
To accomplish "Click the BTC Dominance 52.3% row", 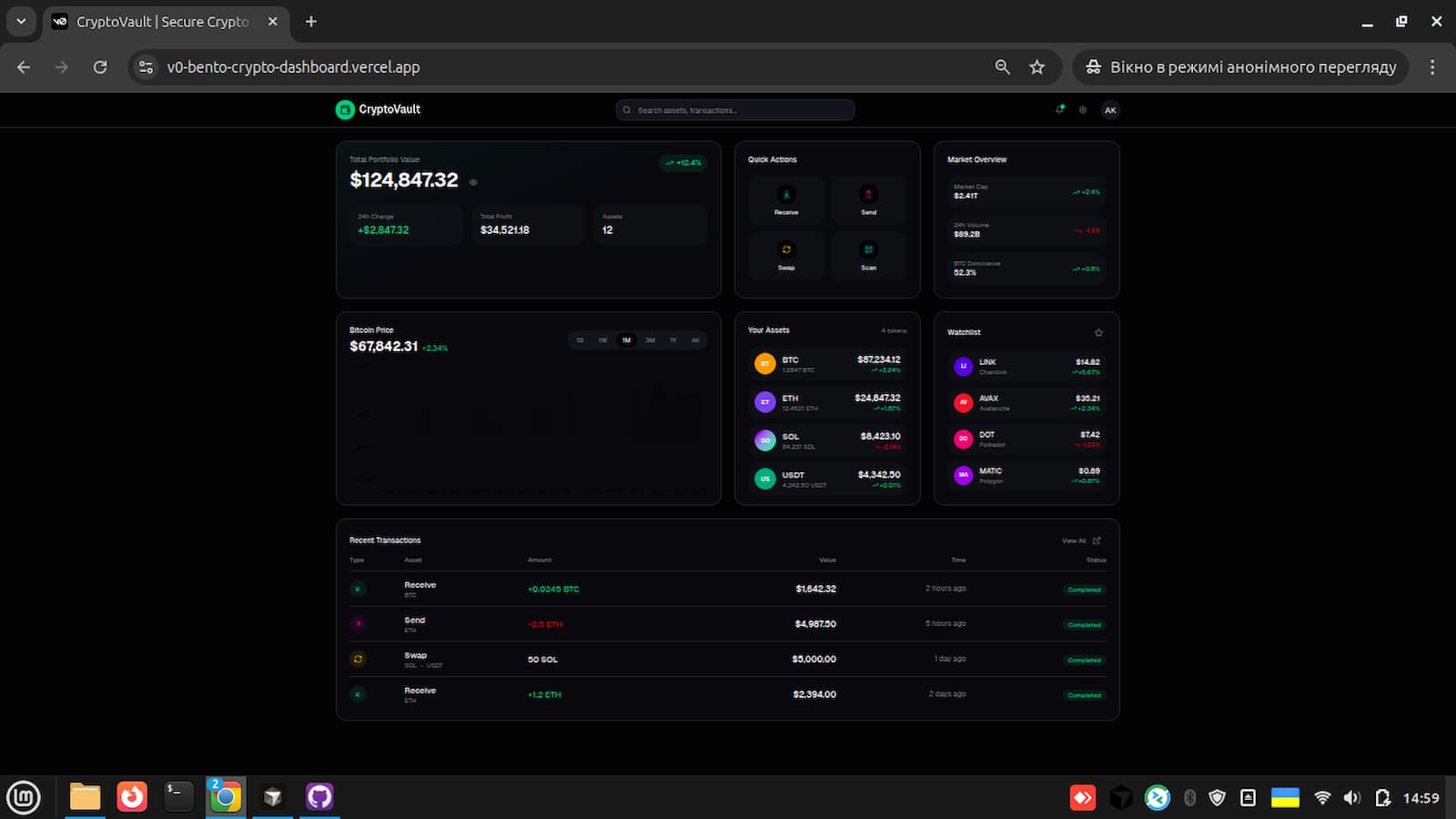I will click(x=1026, y=268).
